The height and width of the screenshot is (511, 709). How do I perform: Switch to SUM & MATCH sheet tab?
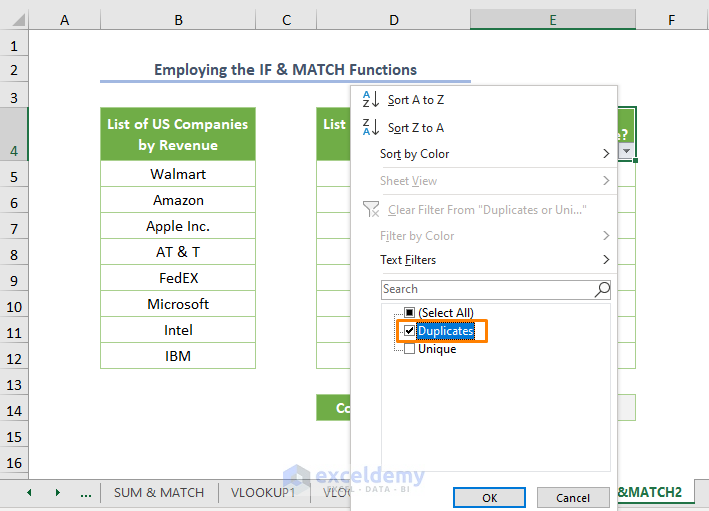pos(159,492)
